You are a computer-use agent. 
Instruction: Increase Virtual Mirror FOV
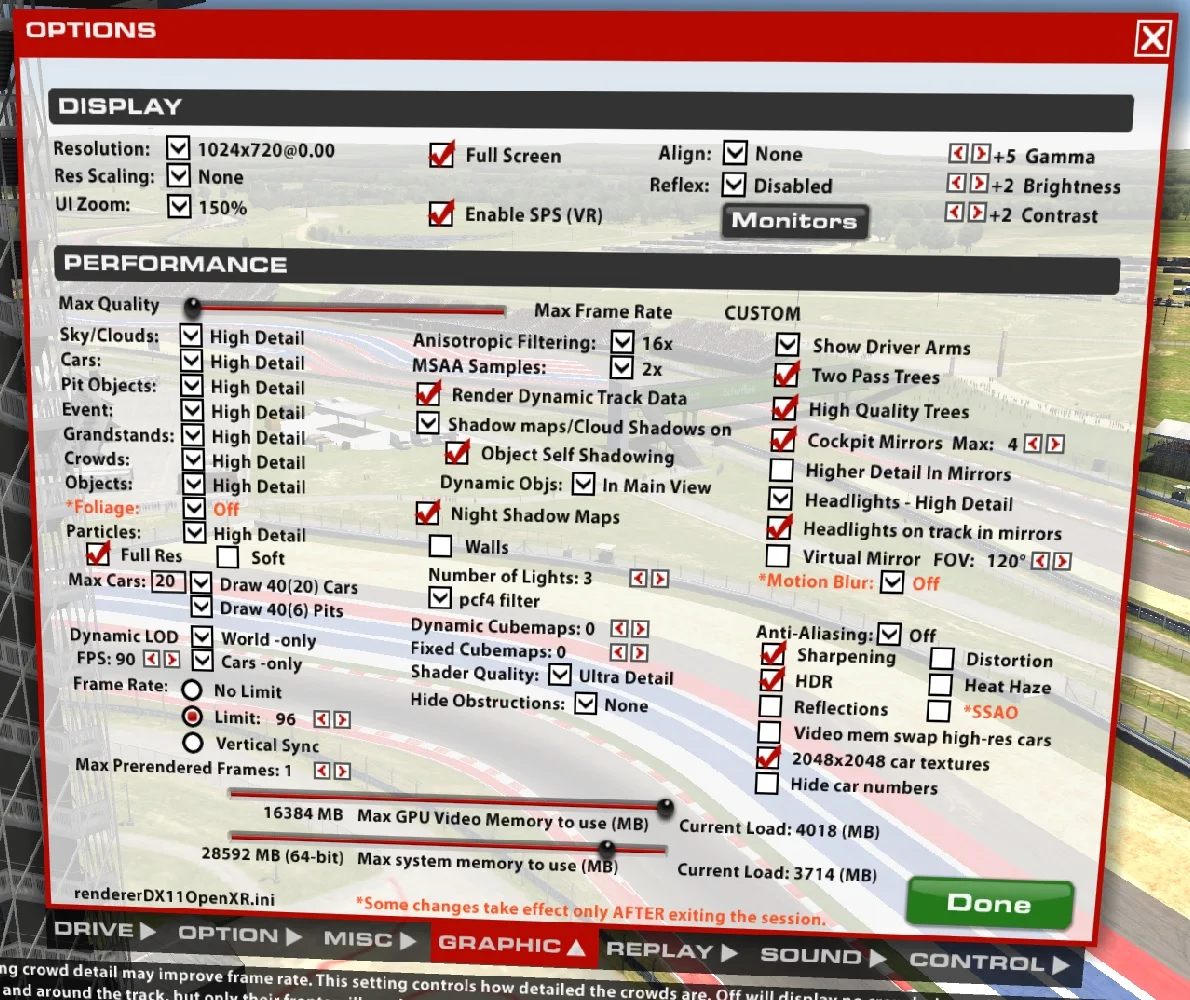[x=1062, y=561]
